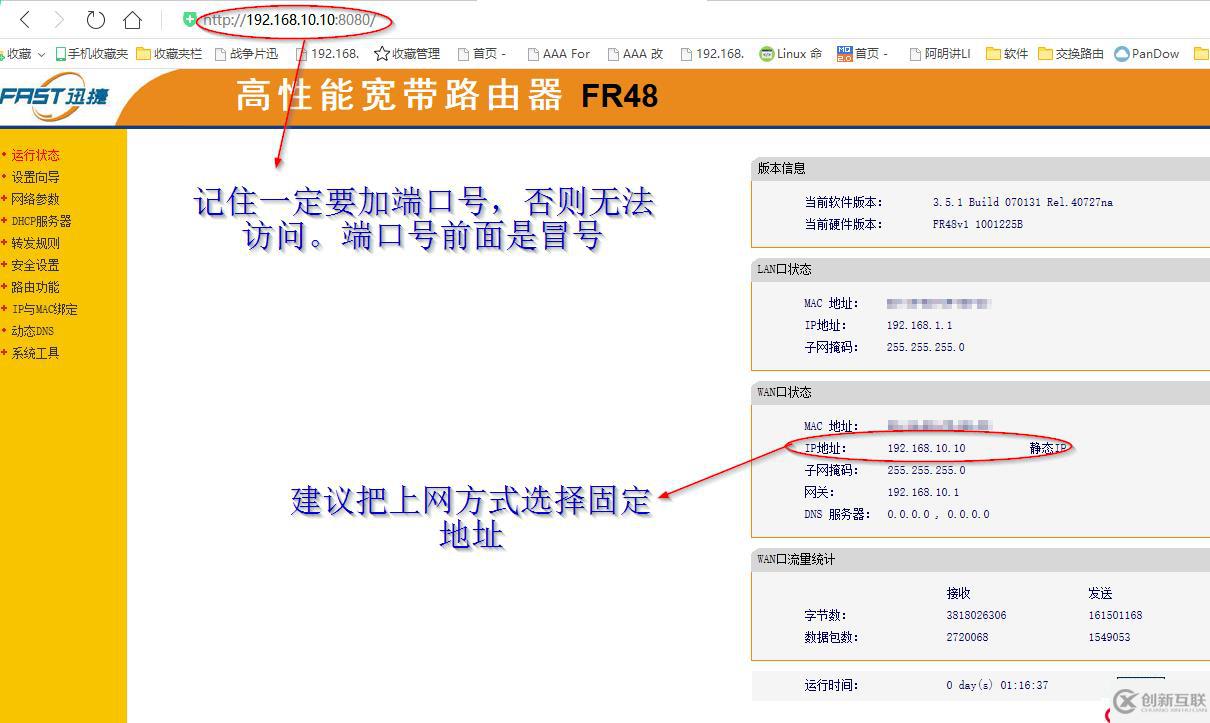Image resolution: width=1210 pixels, height=723 pixels.
Task: Reload the page with the refresh icon
Action: click(95, 19)
